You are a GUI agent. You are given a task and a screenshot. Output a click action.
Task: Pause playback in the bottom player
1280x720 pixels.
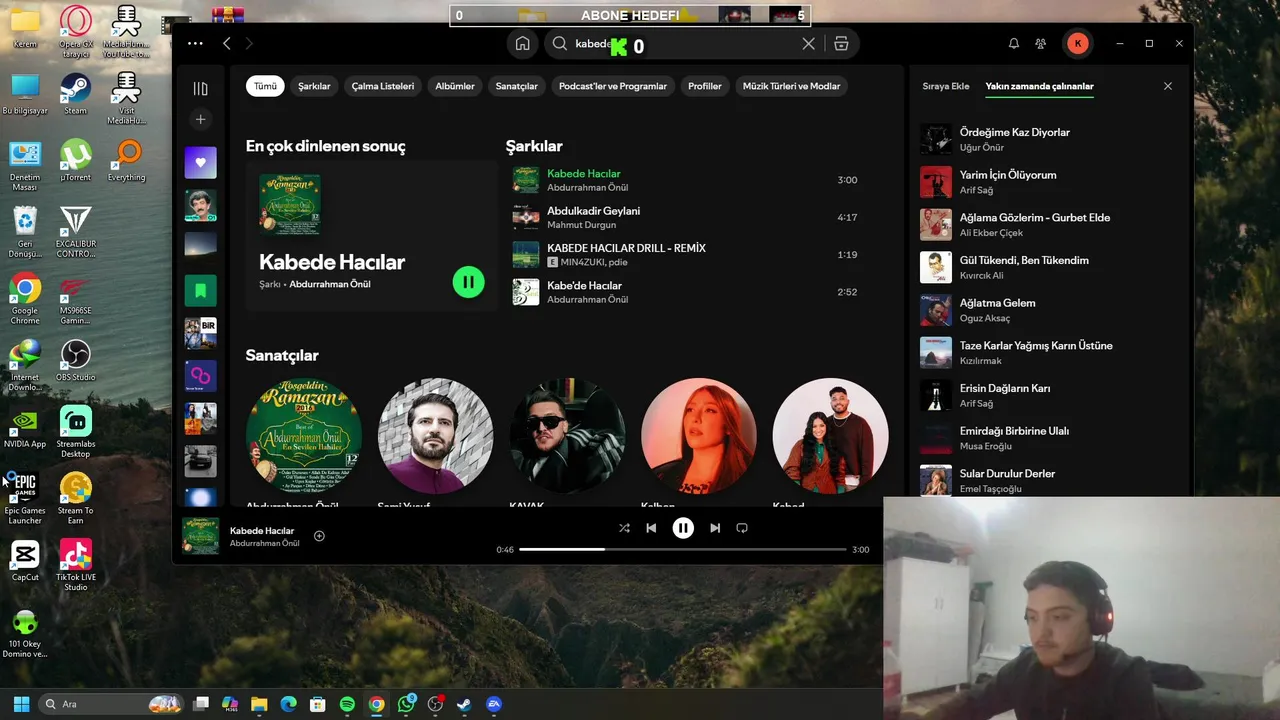tap(683, 528)
